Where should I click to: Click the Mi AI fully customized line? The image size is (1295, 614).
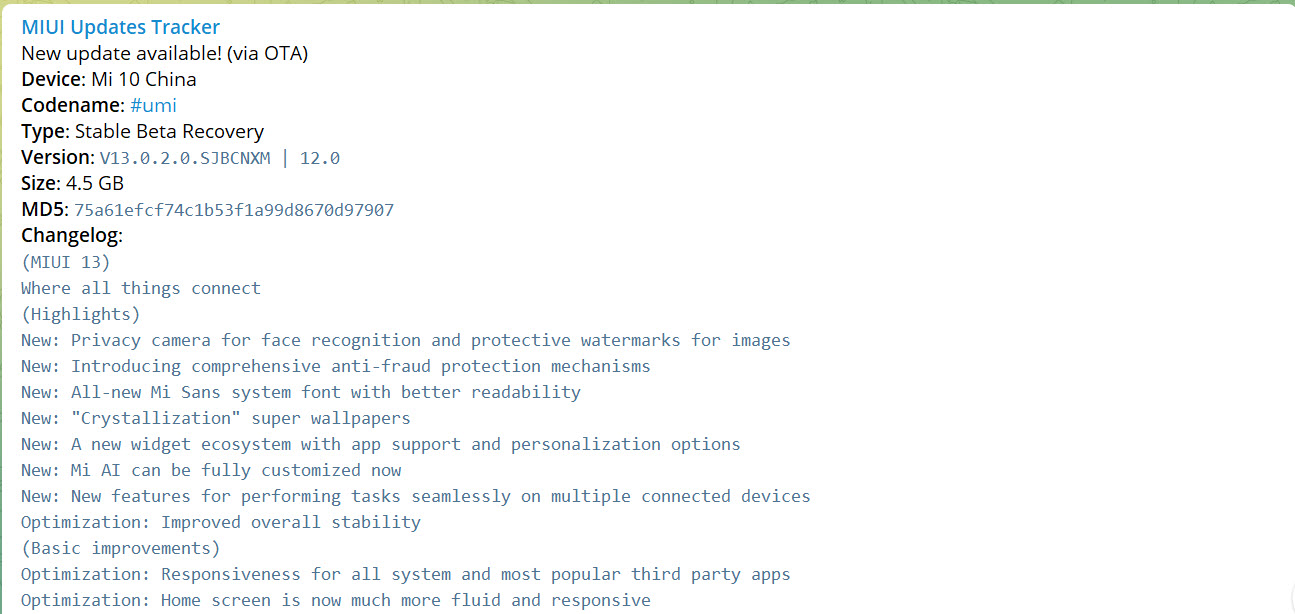click(211, 470)
